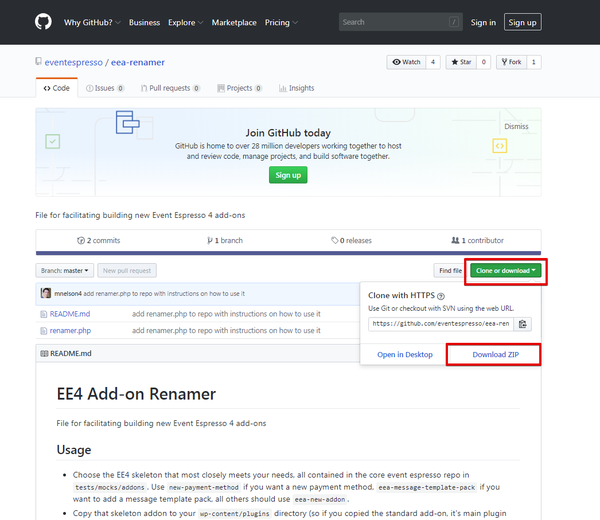Screen dimensions: 600x520
Task: Copy clone URL with clipboard icon
Action: [x=523, y=324]
